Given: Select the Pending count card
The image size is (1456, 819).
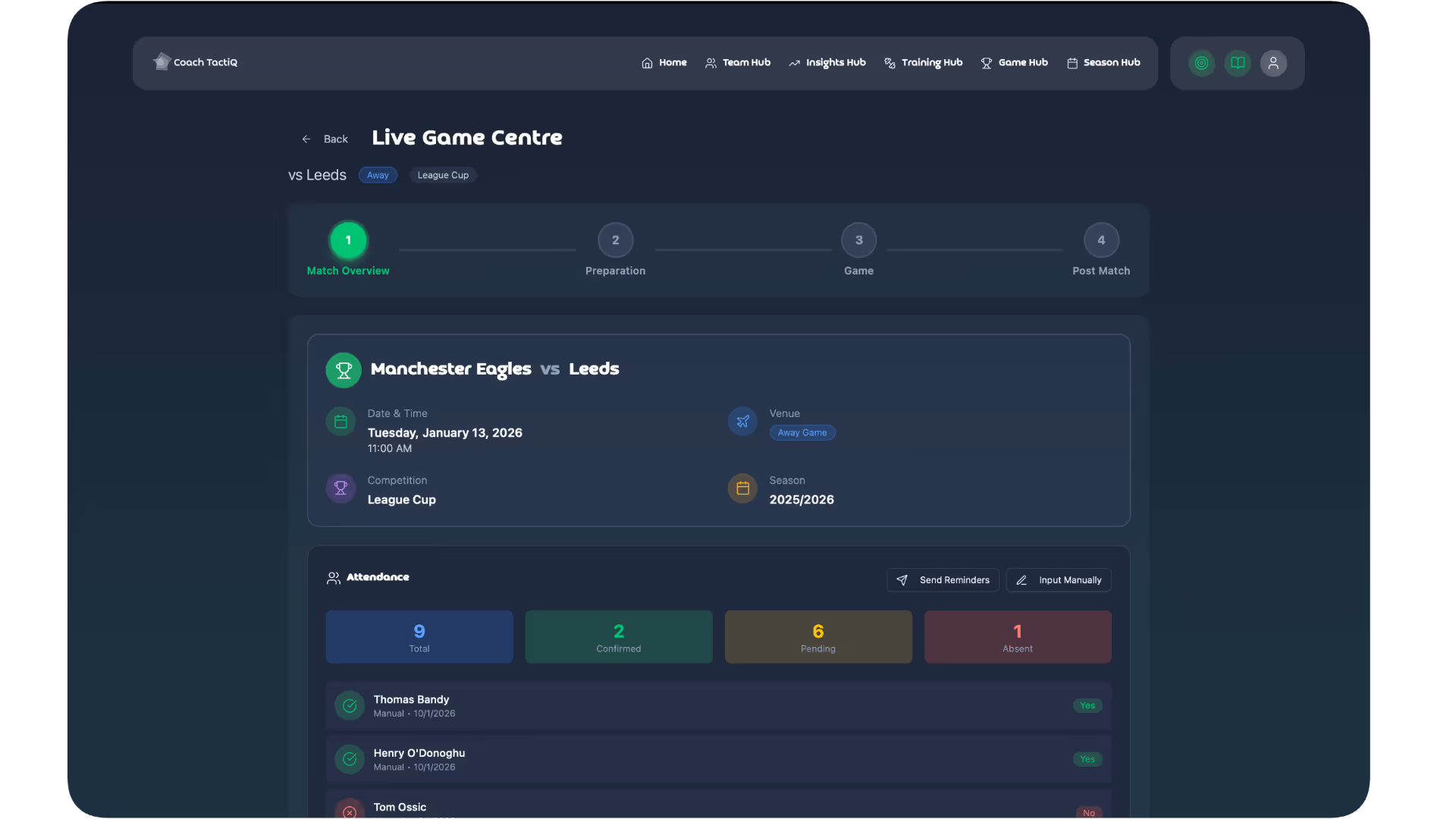Looking at the screenshot, I should coord(818,637).
